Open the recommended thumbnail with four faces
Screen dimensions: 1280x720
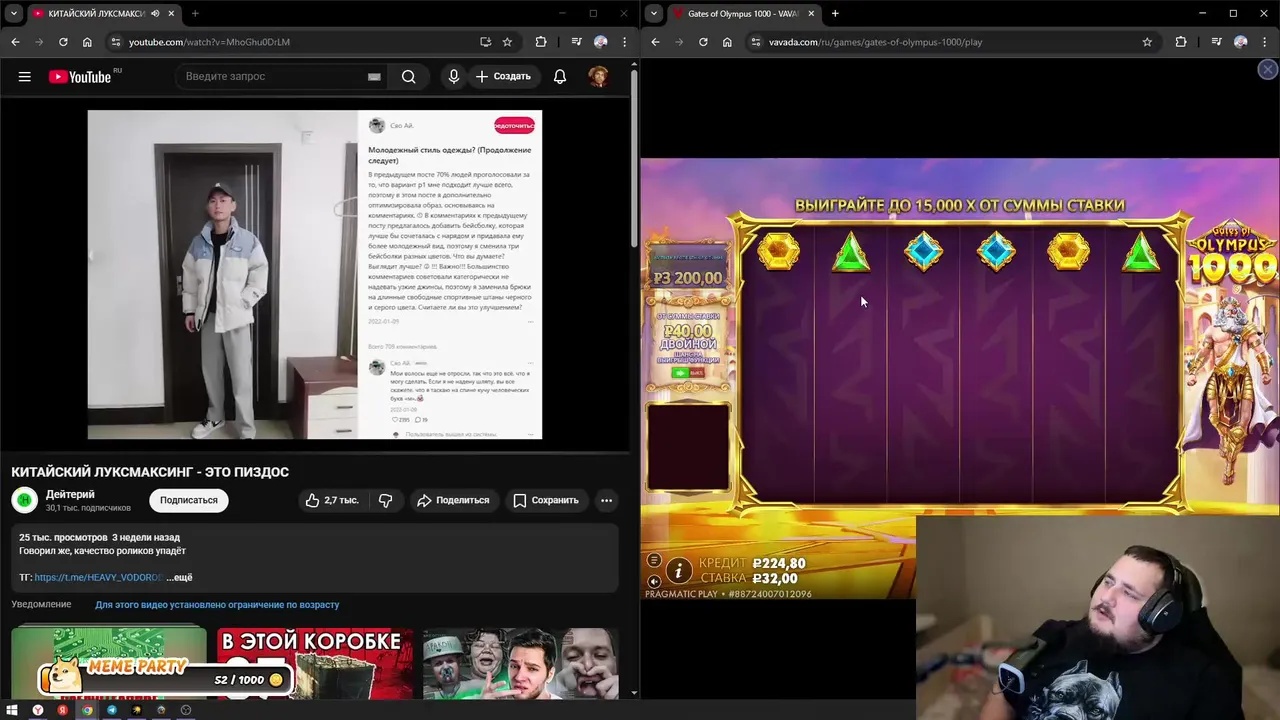click(520, 663)
